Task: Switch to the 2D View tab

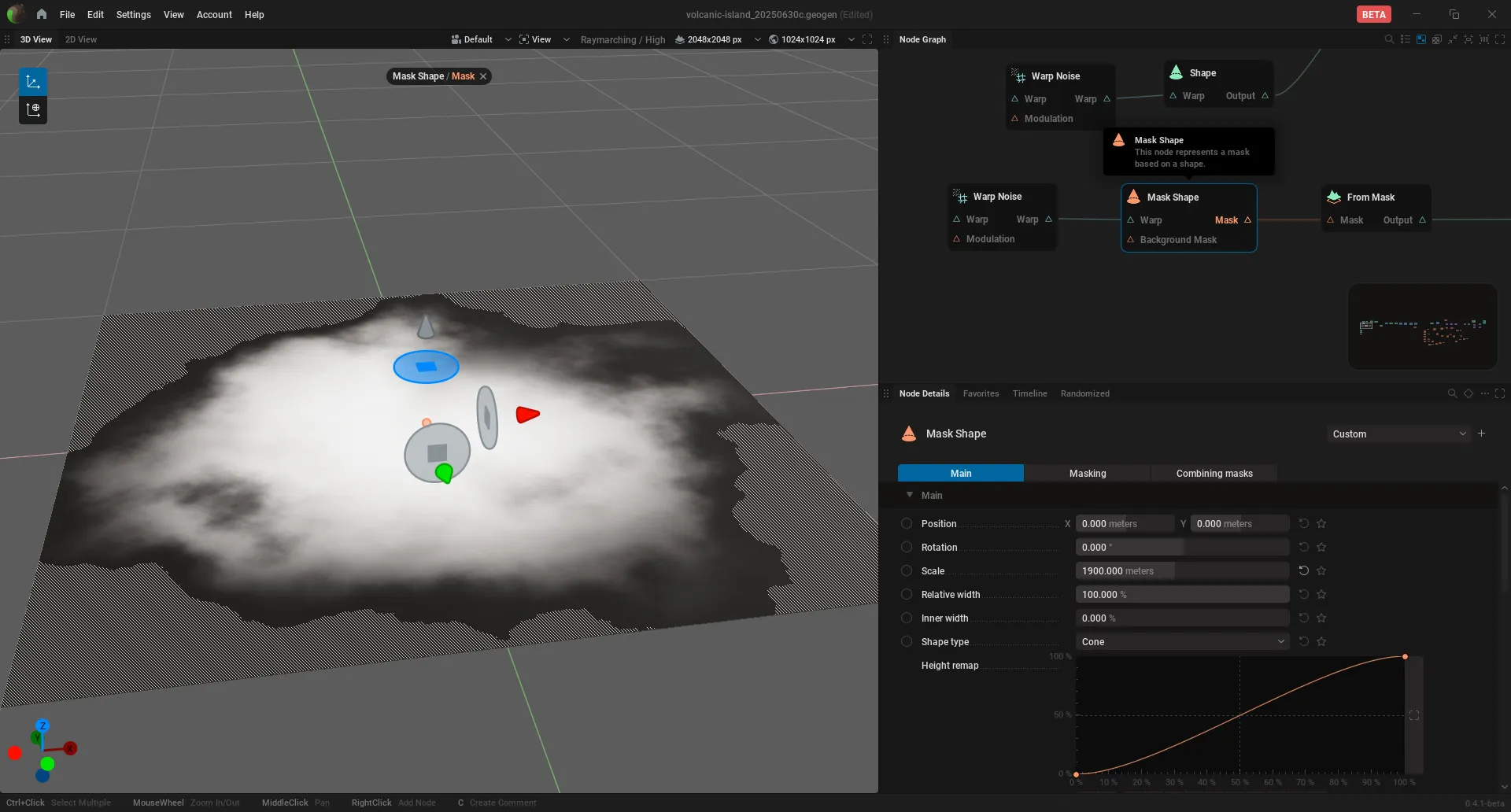Action: click(81, 39)
